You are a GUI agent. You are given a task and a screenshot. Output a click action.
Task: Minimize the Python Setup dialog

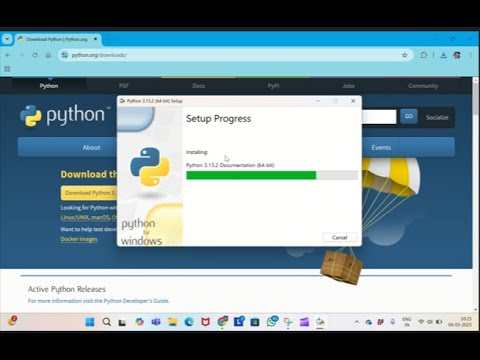coord(318,101)
